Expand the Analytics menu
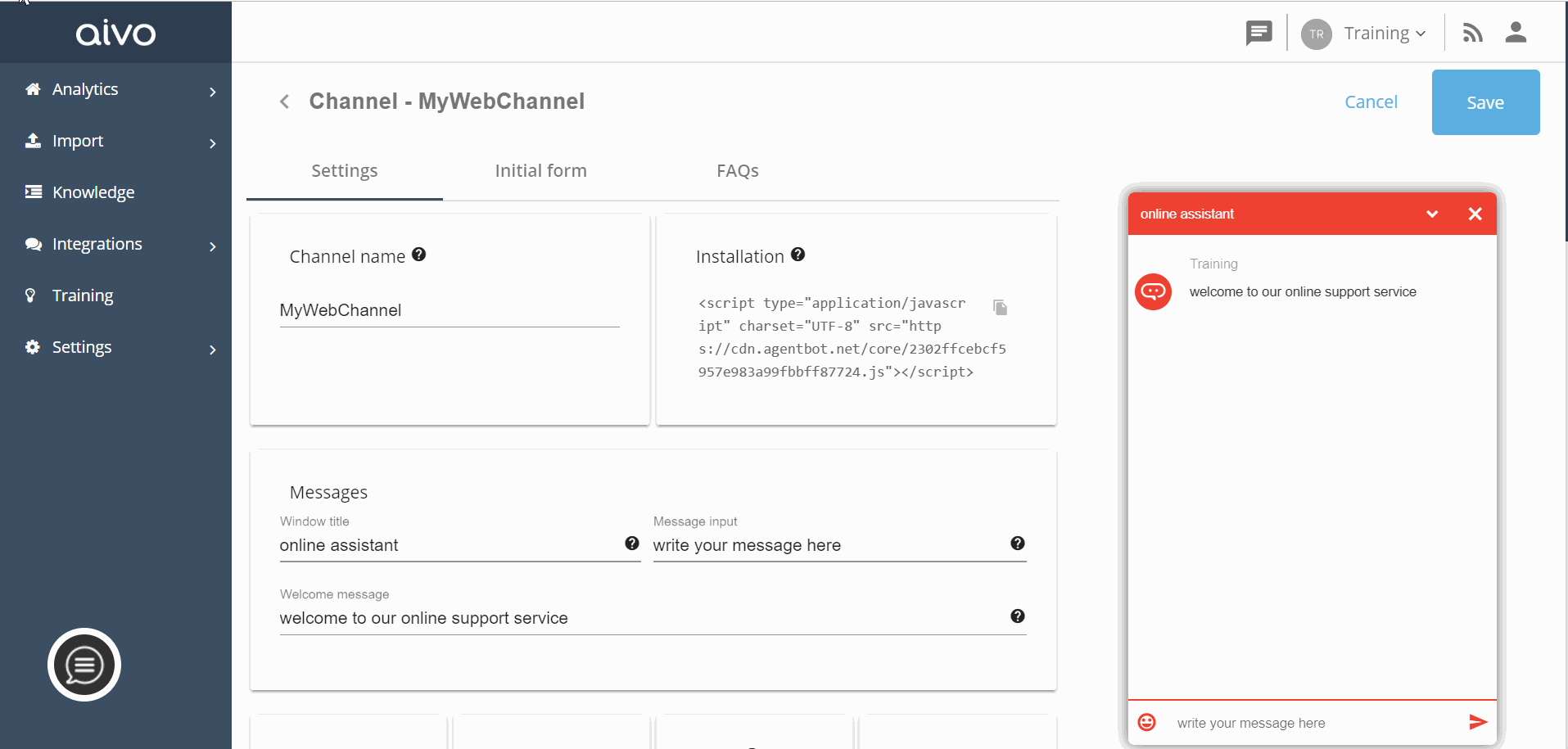 [x=213, y=92]
